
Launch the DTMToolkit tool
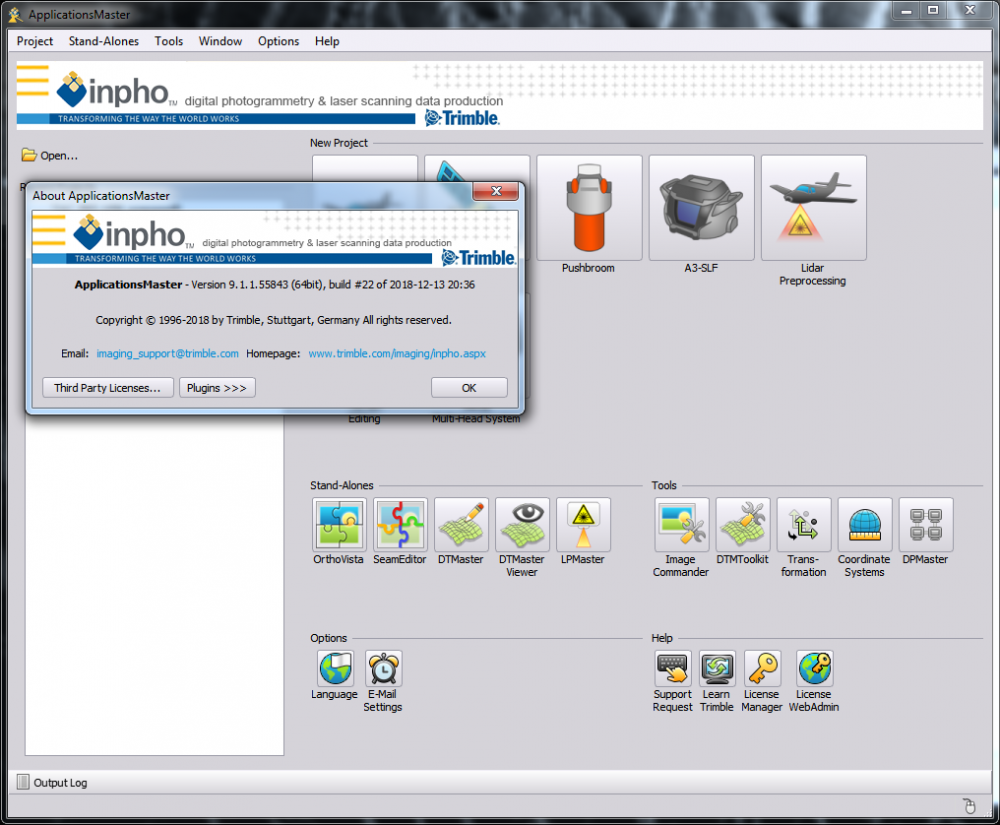(x=742, y=524)
